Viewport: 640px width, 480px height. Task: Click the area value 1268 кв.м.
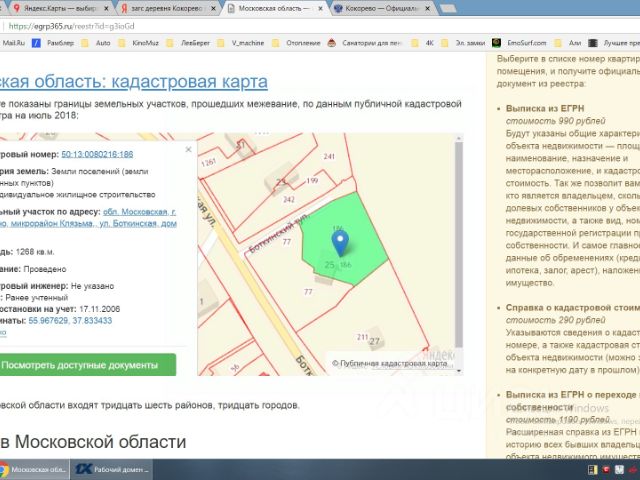click(x=35, y=252)
